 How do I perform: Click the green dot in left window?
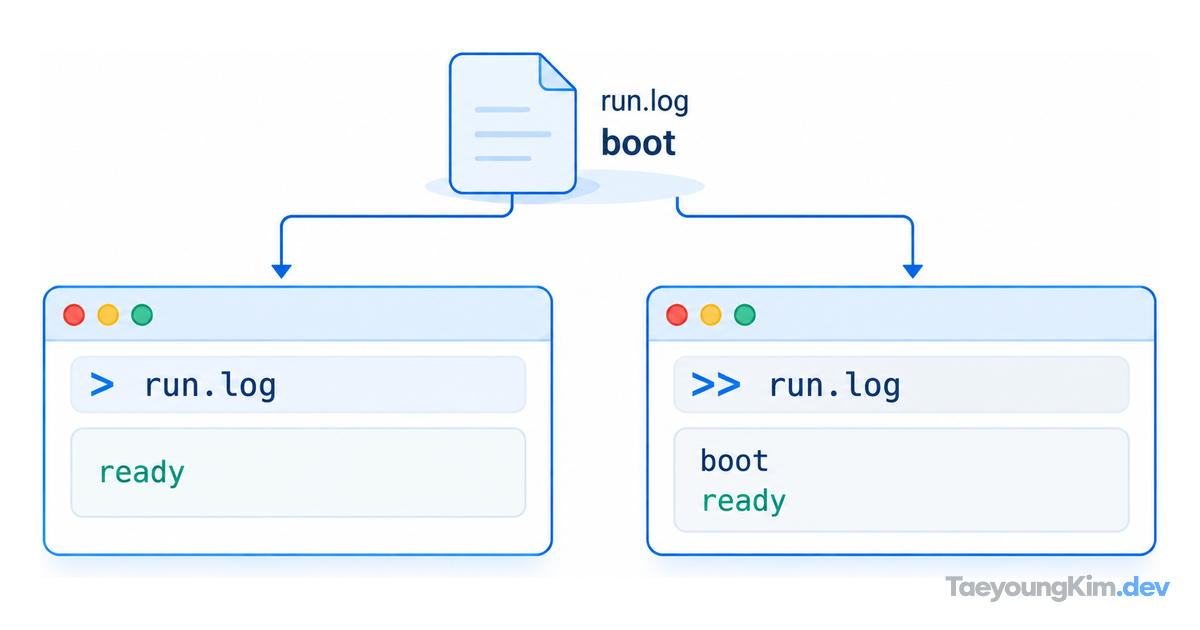pyautogui.click(x=142, y=315)
